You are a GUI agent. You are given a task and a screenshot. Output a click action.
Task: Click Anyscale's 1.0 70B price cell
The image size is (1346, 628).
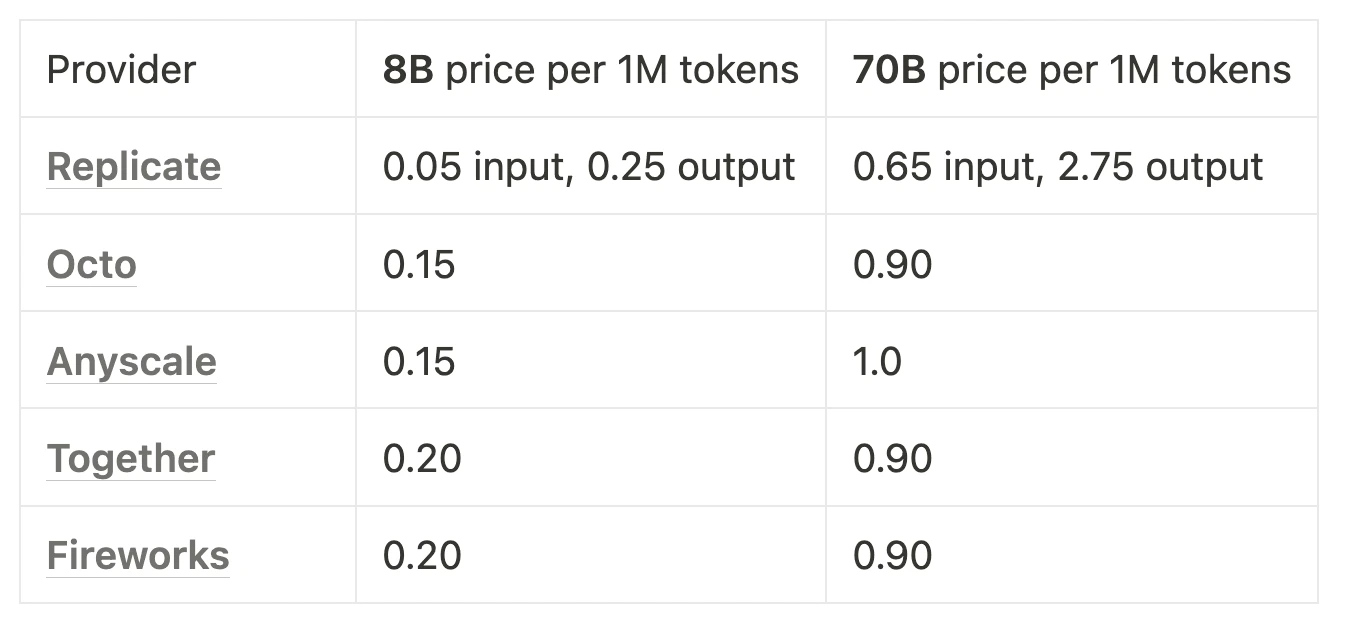(877, 361)
